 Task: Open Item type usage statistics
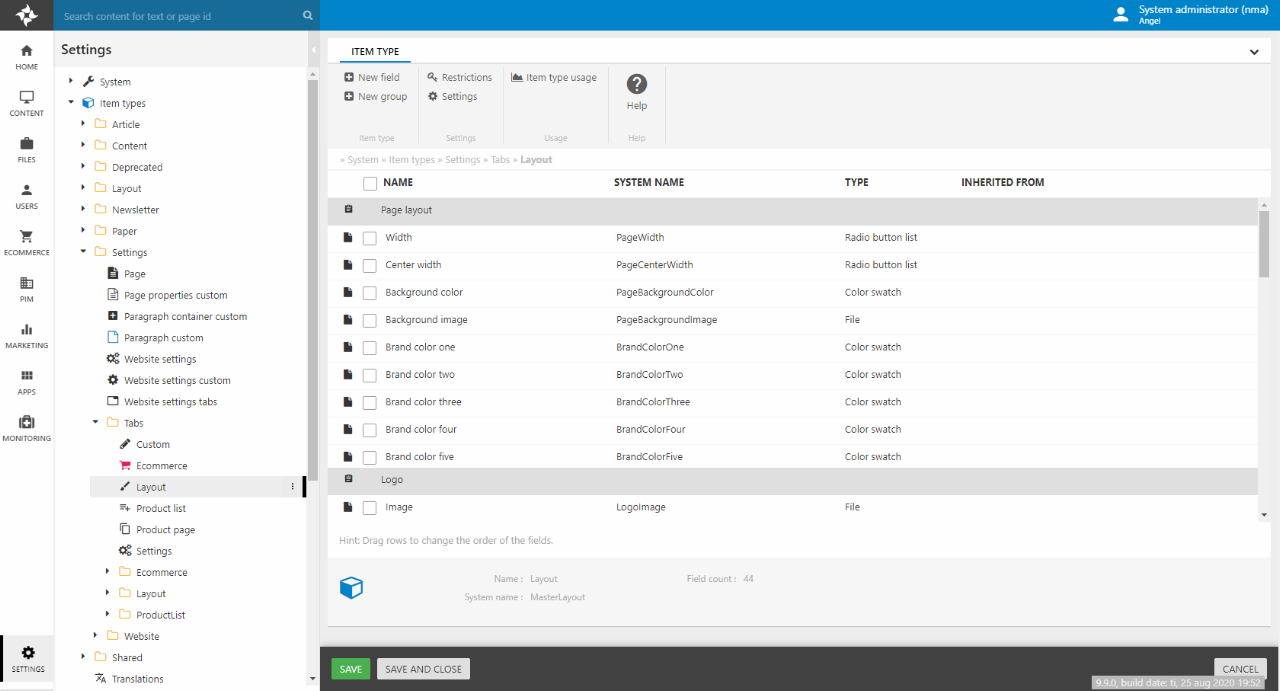pyautogui.click(x=554, y=77)
